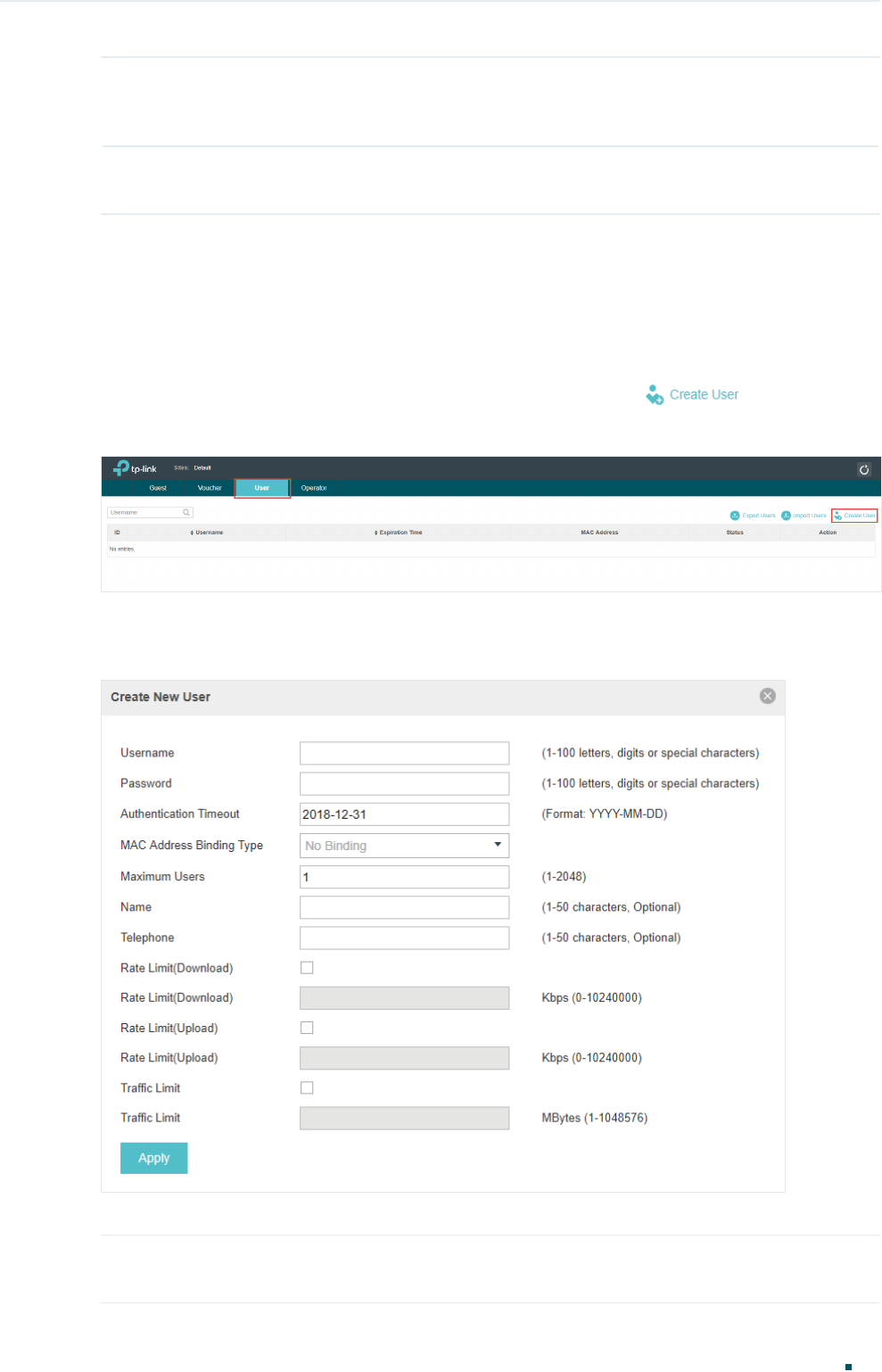The image size is (882, 1372).
Task: Click the ID column header
Action: [x=117, y=533]
